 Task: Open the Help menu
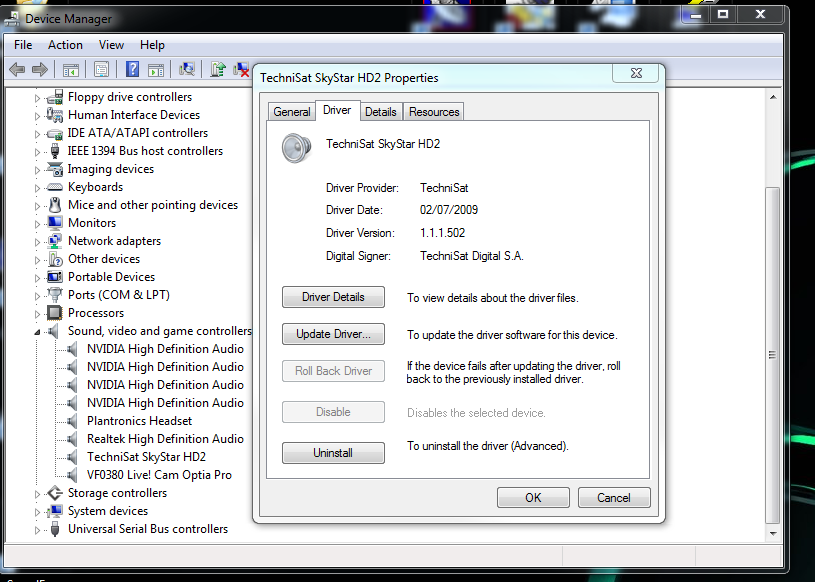coord(152,45)
